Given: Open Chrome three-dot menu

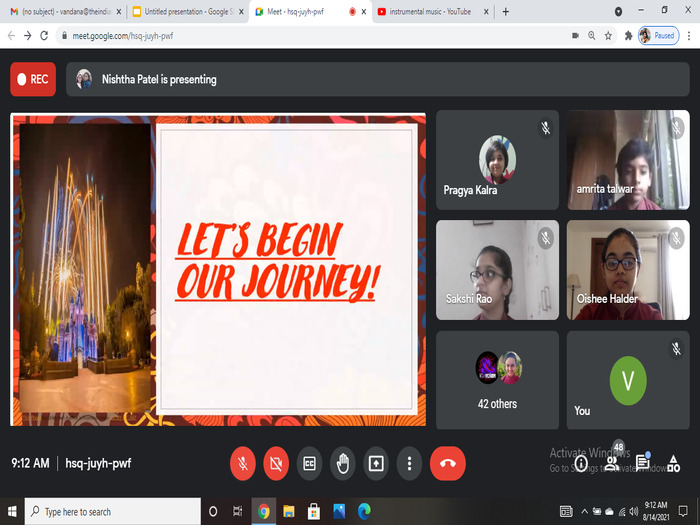Looking at the screenshot, I should click(x=689, y=36).
